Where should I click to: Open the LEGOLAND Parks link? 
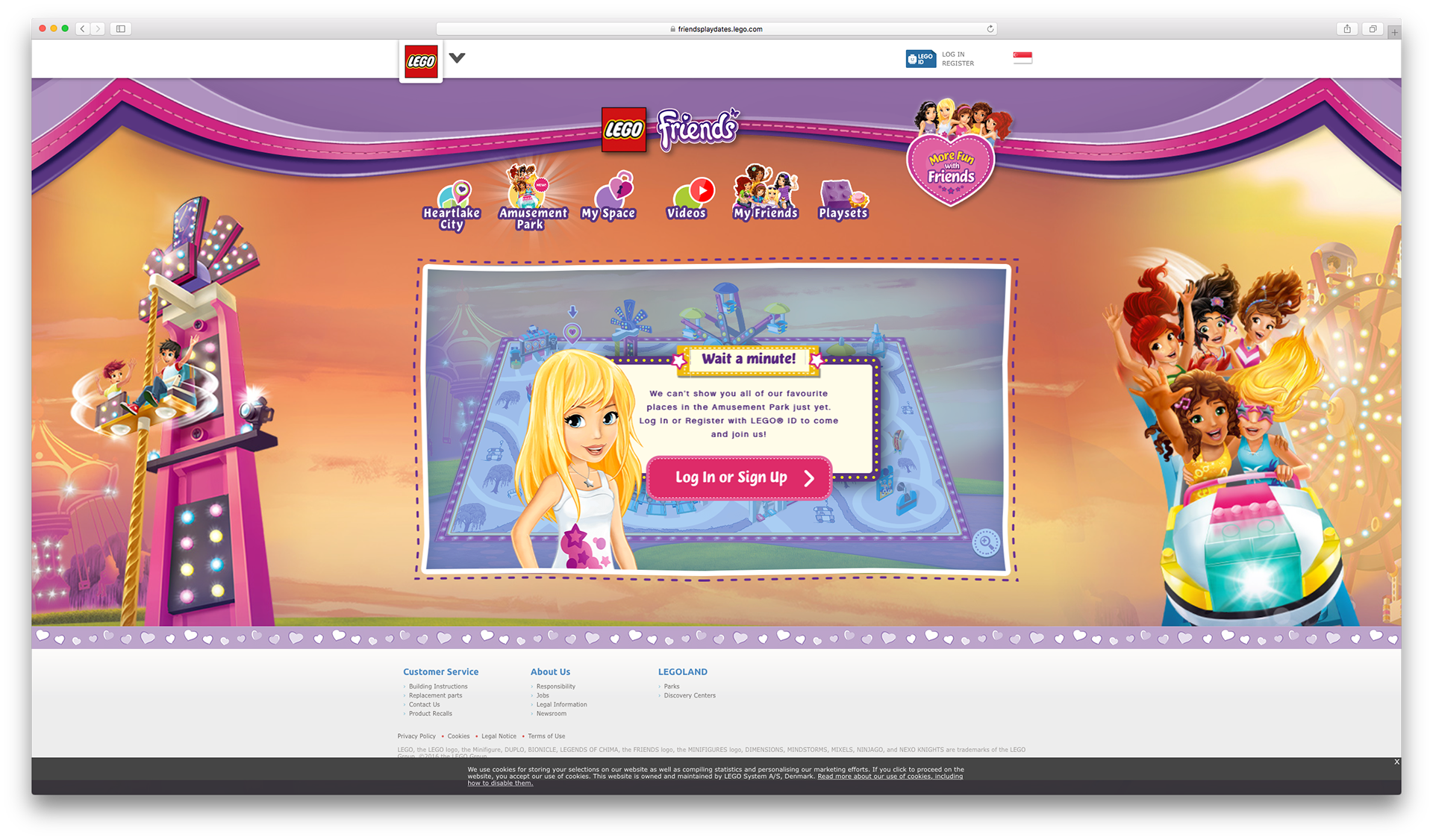[672, 686]
